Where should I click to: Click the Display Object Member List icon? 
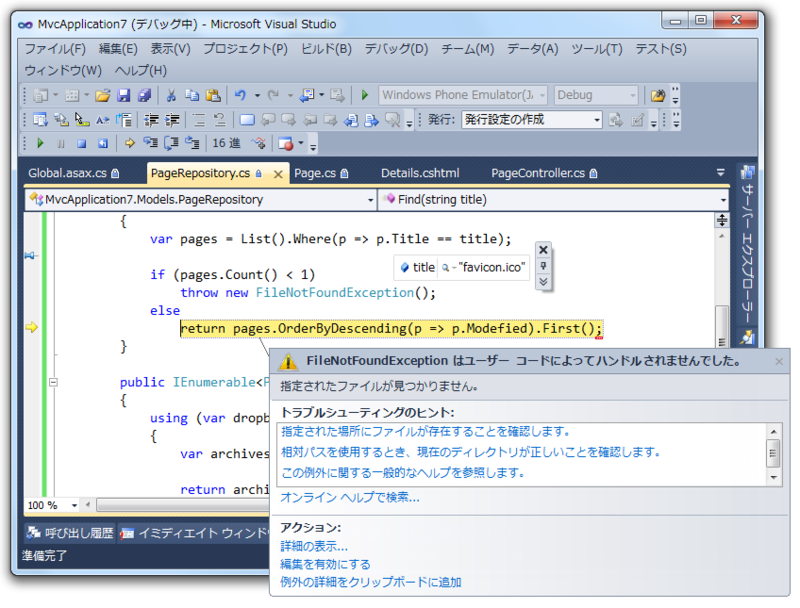[40, 120]
